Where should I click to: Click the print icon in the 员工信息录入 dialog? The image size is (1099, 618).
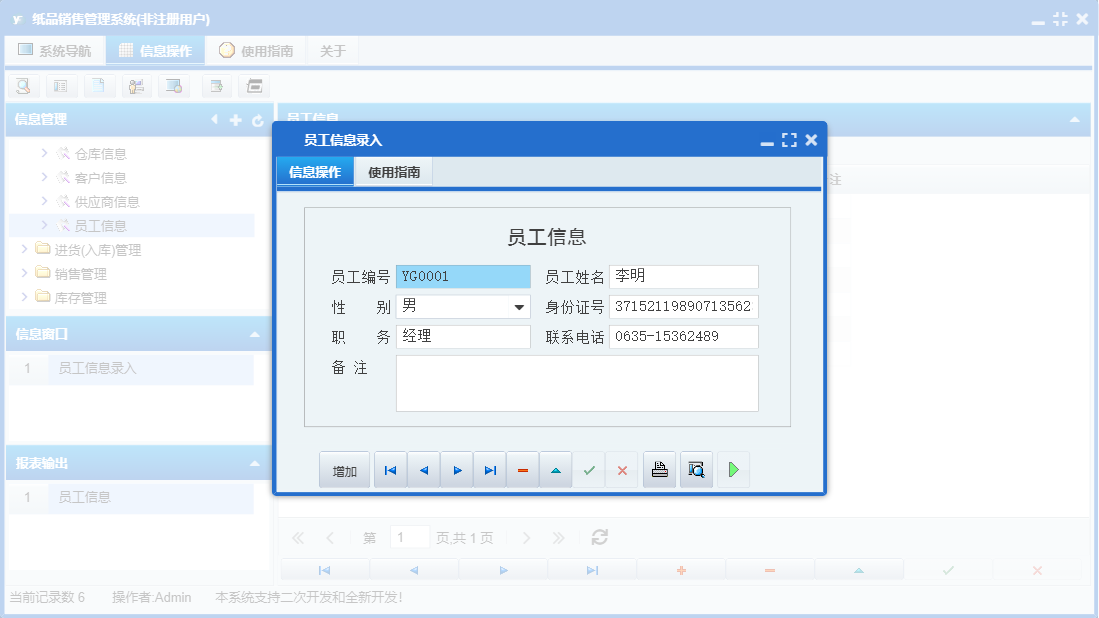[x=659, y=469]
